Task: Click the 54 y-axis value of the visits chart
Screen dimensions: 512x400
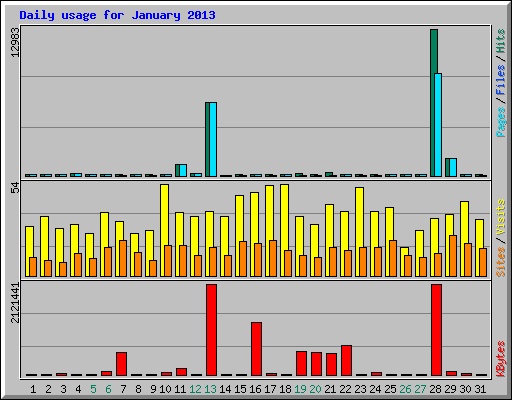Action: point(15,188)
